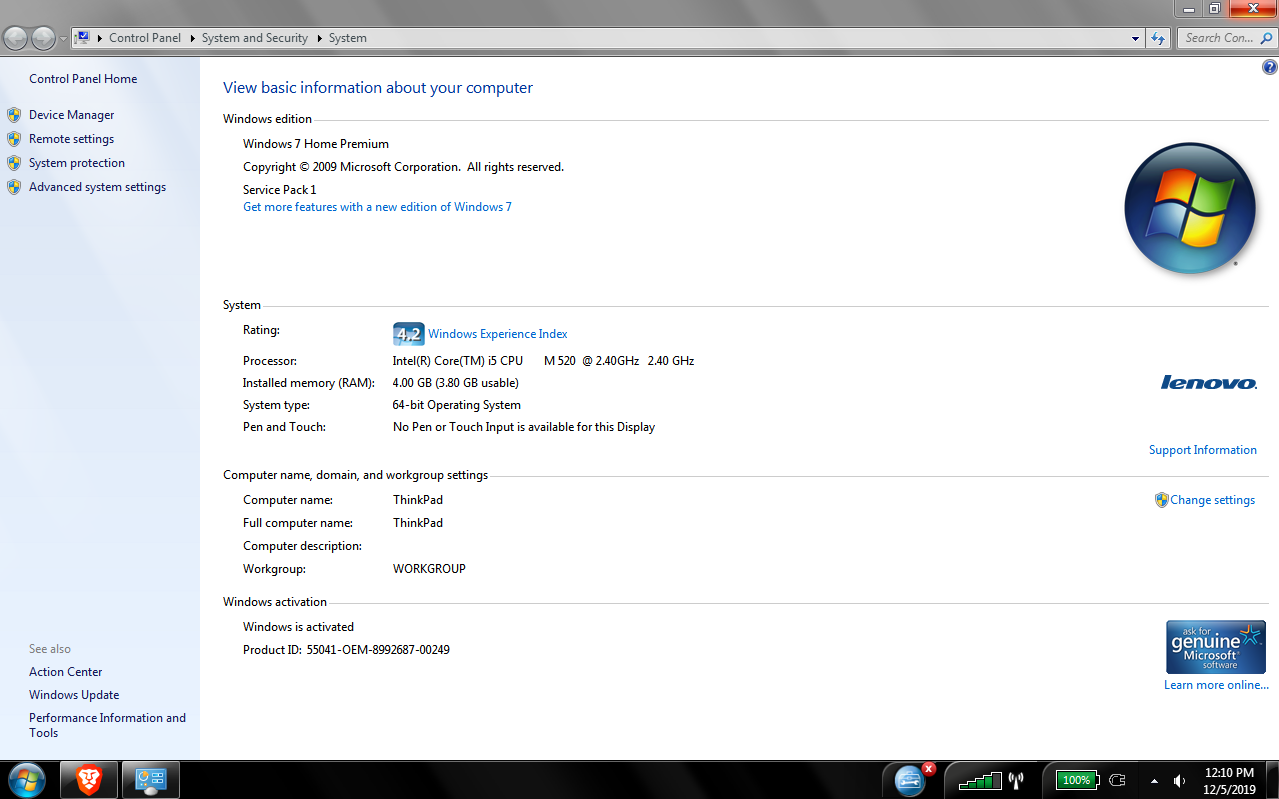Click shield icon beside System protection
The width and height of the screenshot is (1279, 799).
(x=14, y=163)
